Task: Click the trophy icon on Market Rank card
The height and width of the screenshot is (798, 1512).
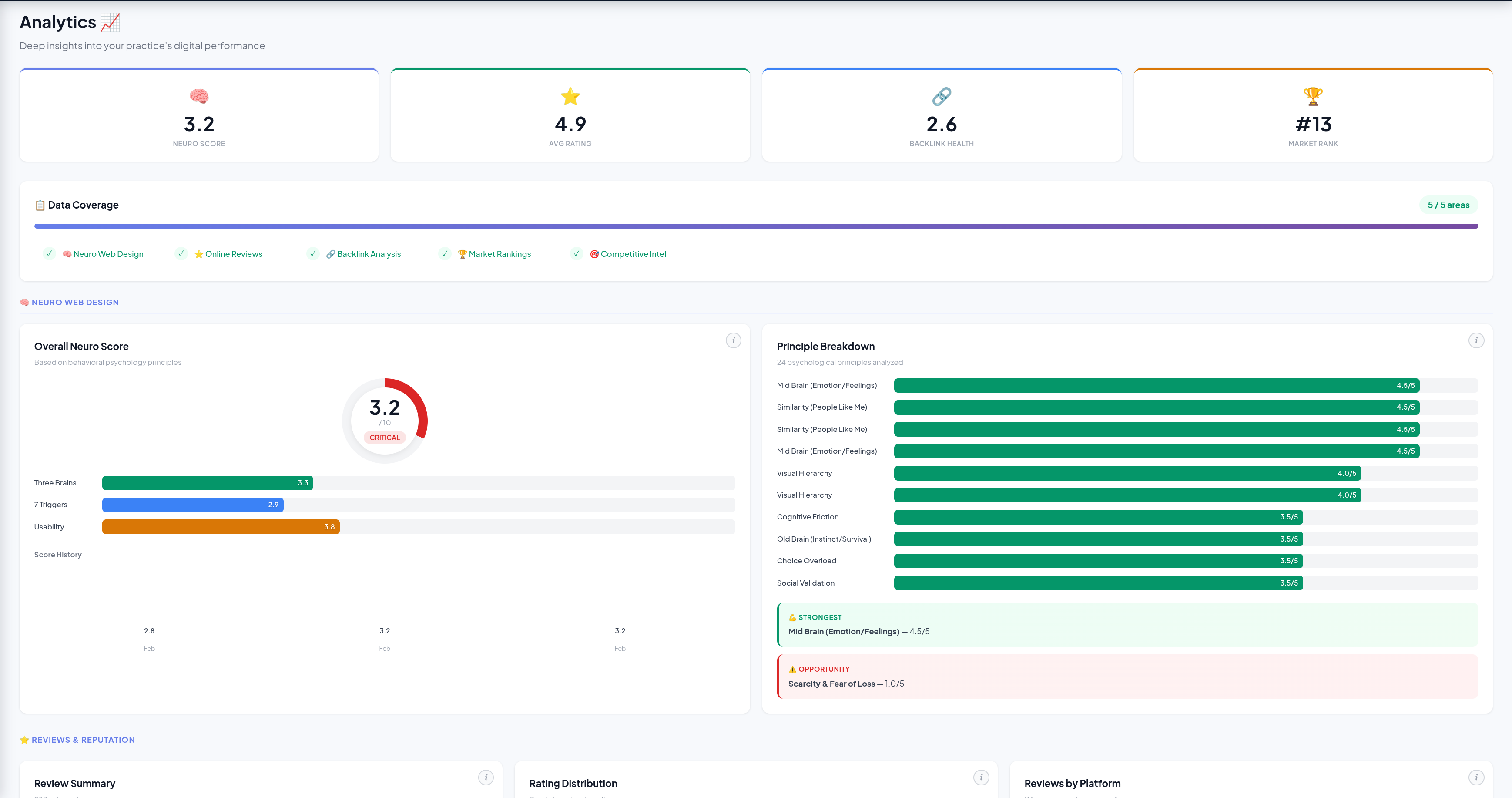Action: tap(1313, 96)
